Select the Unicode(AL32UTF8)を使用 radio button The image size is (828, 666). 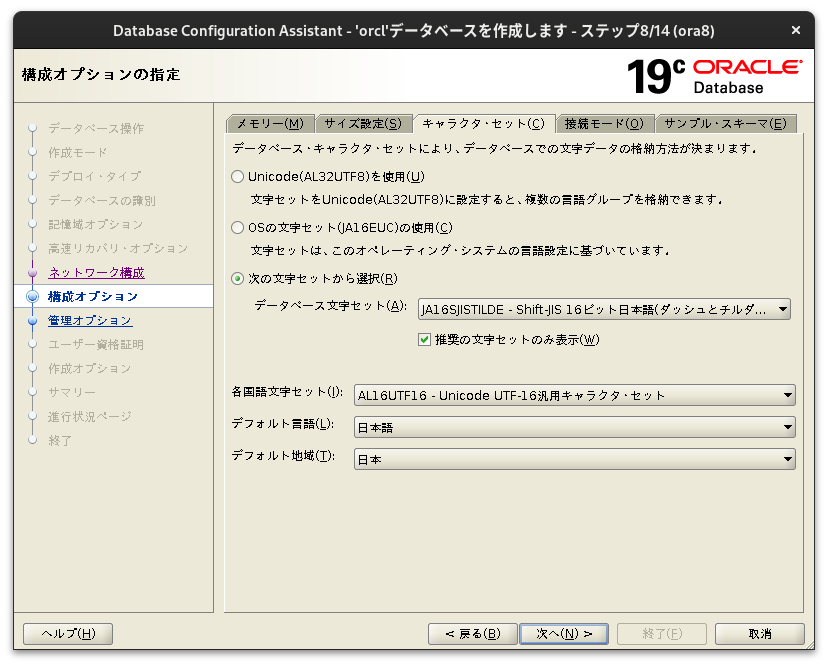point(236,176)
